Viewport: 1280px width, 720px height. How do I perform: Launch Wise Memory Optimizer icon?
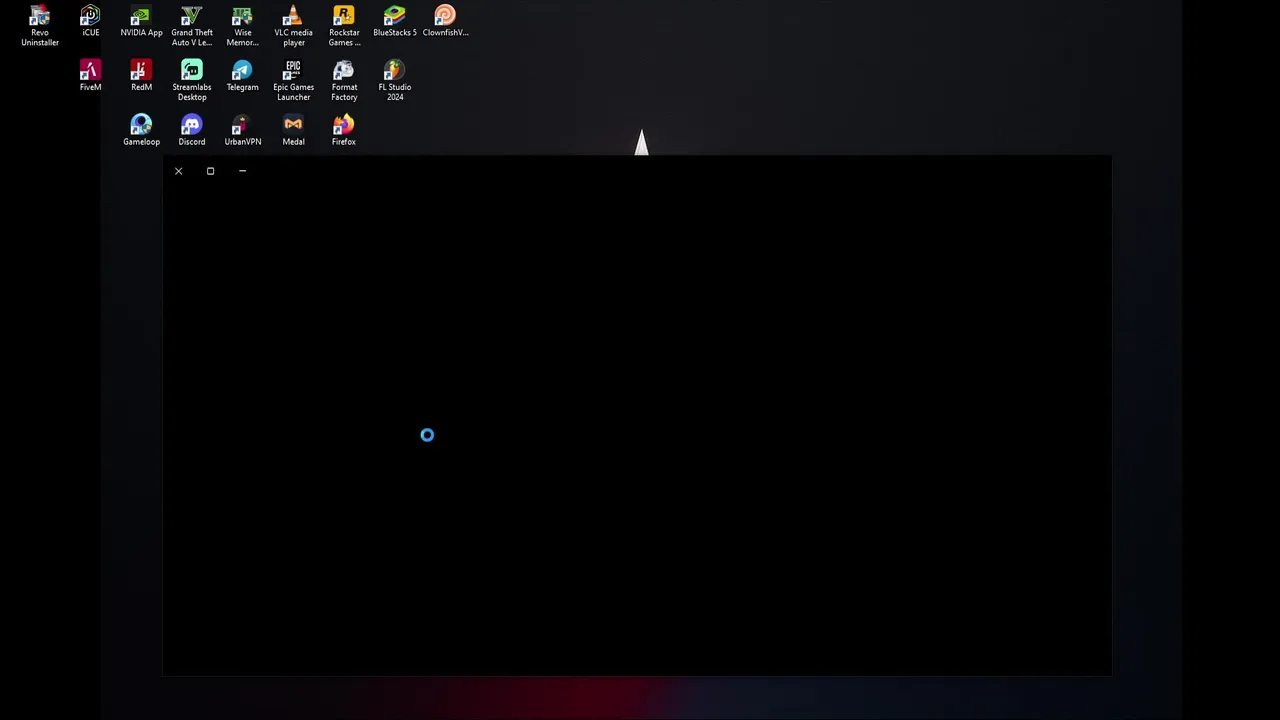[242, 26]
